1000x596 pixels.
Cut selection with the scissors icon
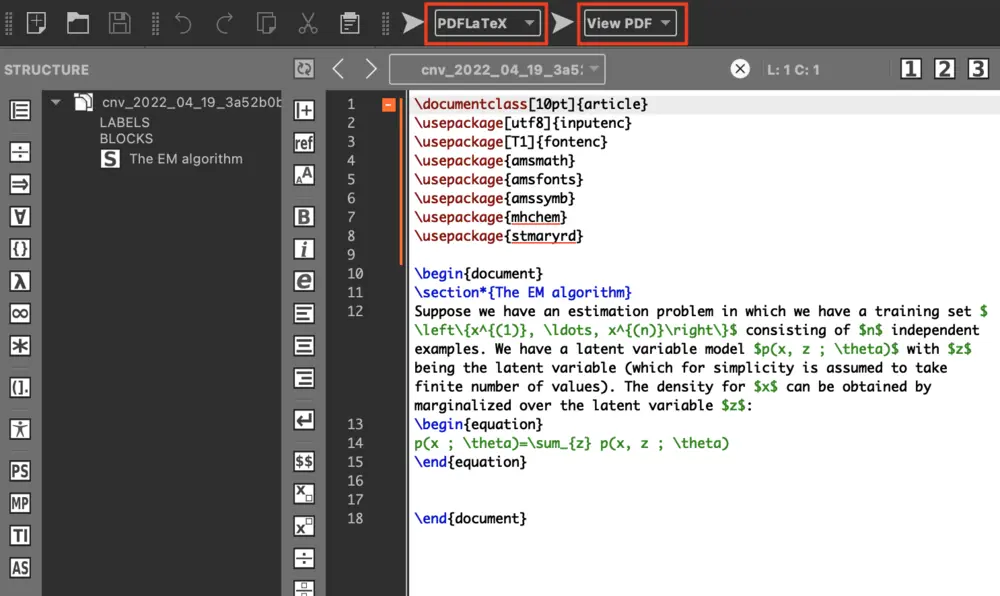(x=308, y=24)
